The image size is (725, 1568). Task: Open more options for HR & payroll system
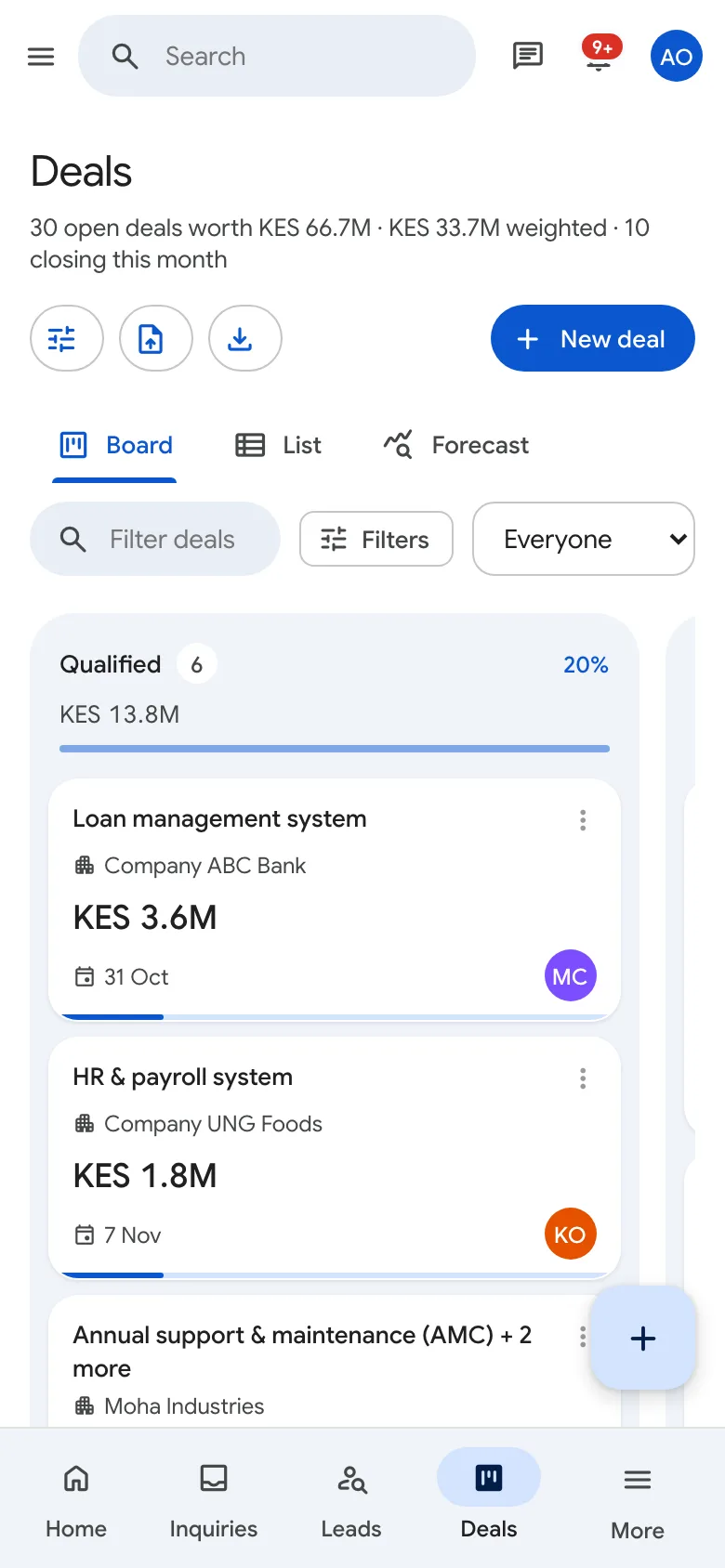[x=583, y=1078]
